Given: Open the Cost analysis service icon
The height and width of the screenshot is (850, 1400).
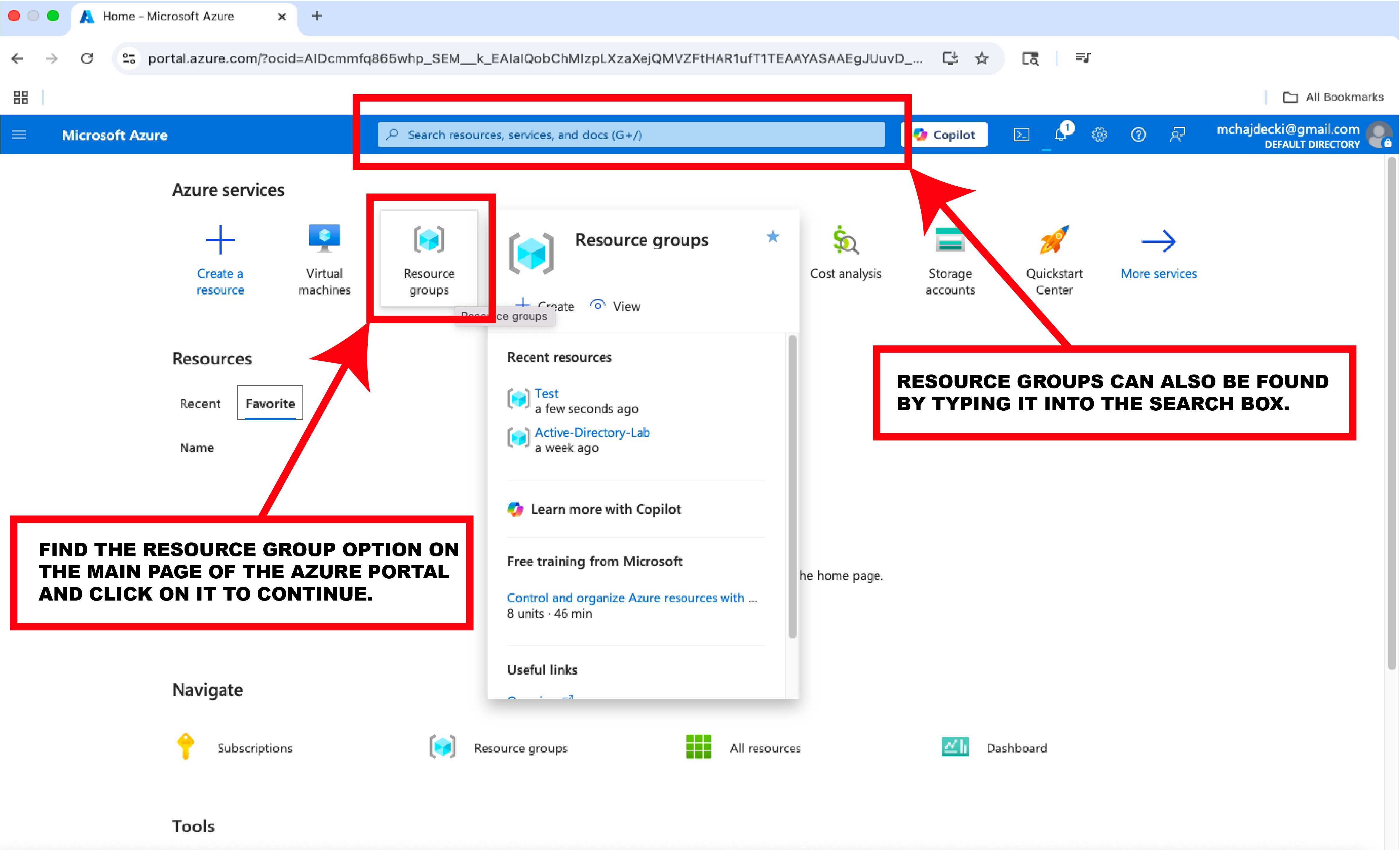Looking at the screenshot, I should tap(846, 240).
